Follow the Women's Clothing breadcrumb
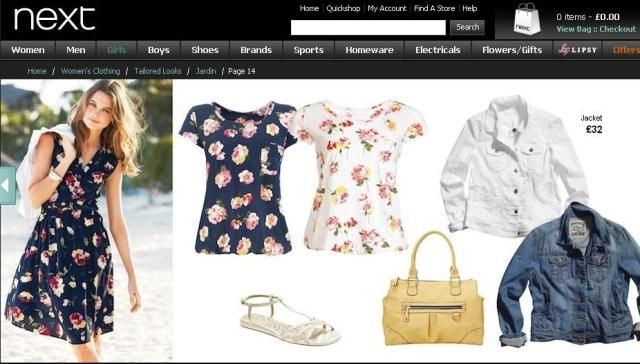Viewport: 640px width, 364px height. pyautogui.click(x=91, y=71)
